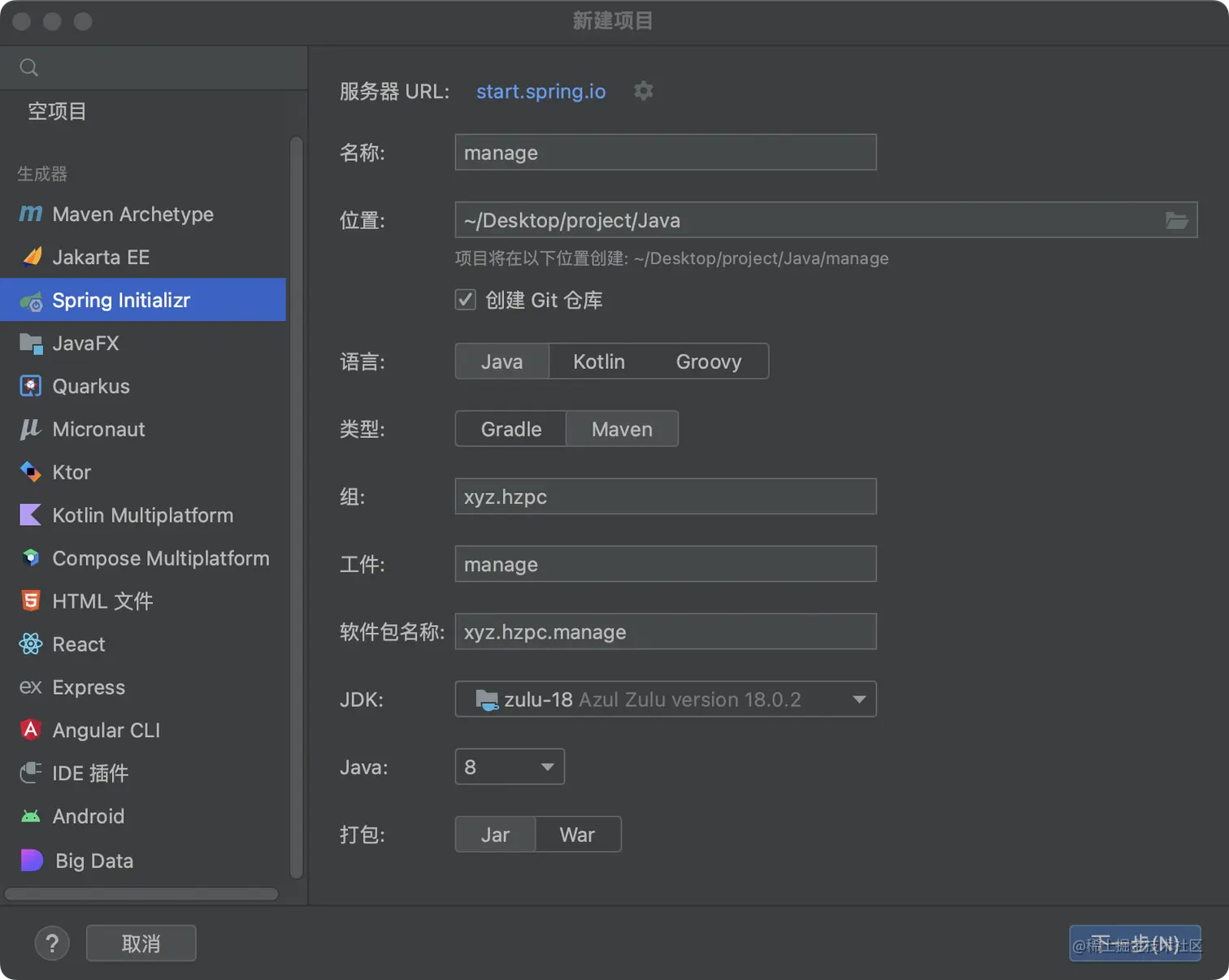Select Kotlin as the language
This screenshot has width=1229, height=980.
click(599, 362)
